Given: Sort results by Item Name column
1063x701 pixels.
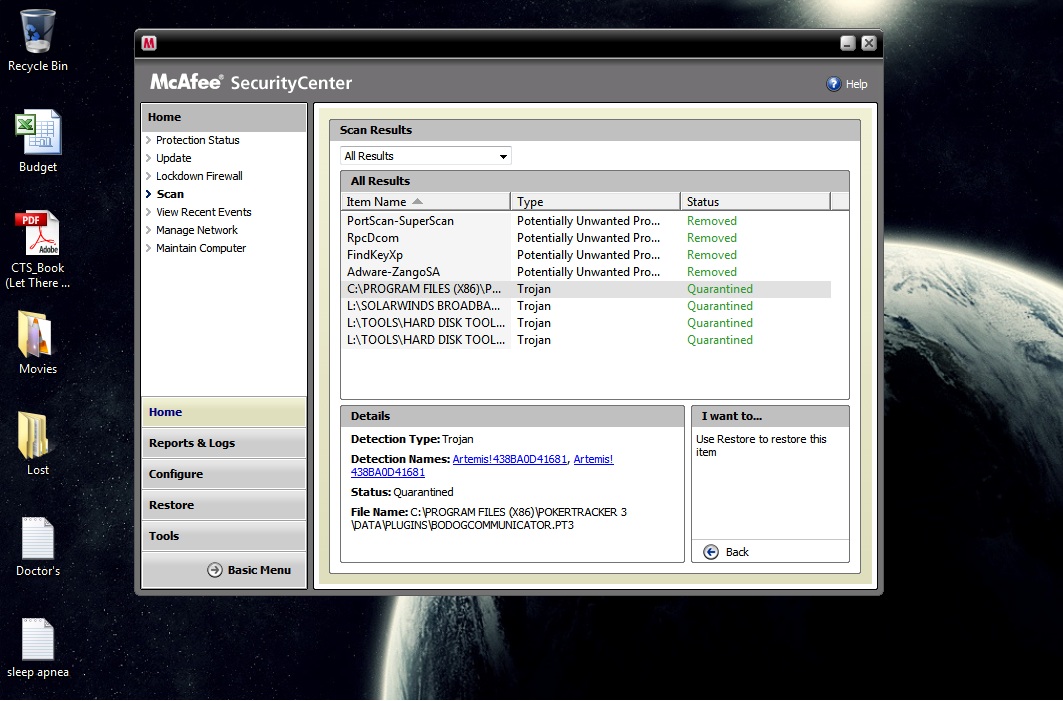Looking at the screenshot, I should click(425, 202).
